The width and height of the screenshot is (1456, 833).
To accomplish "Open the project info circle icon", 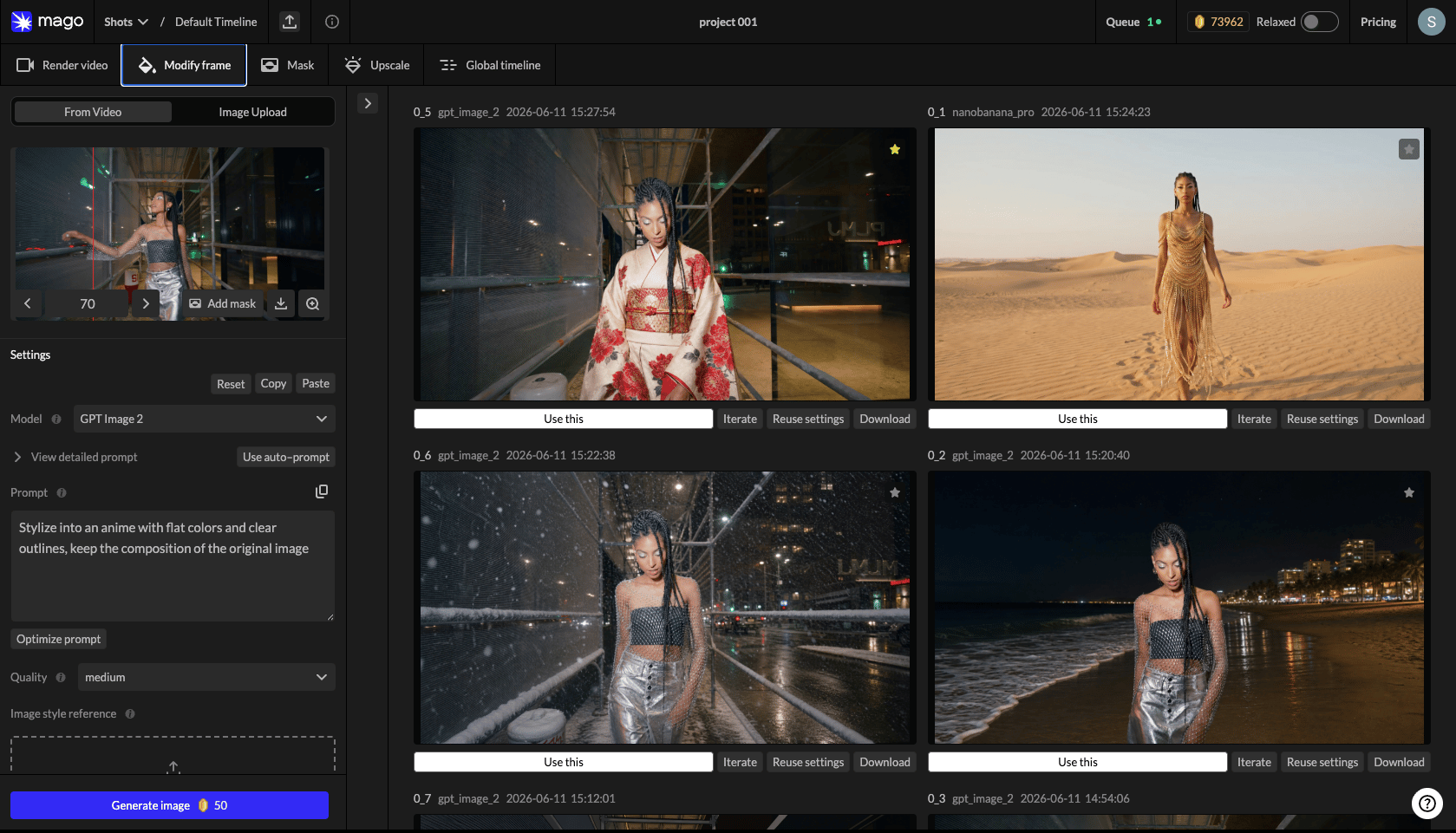I will pos(332,22).
